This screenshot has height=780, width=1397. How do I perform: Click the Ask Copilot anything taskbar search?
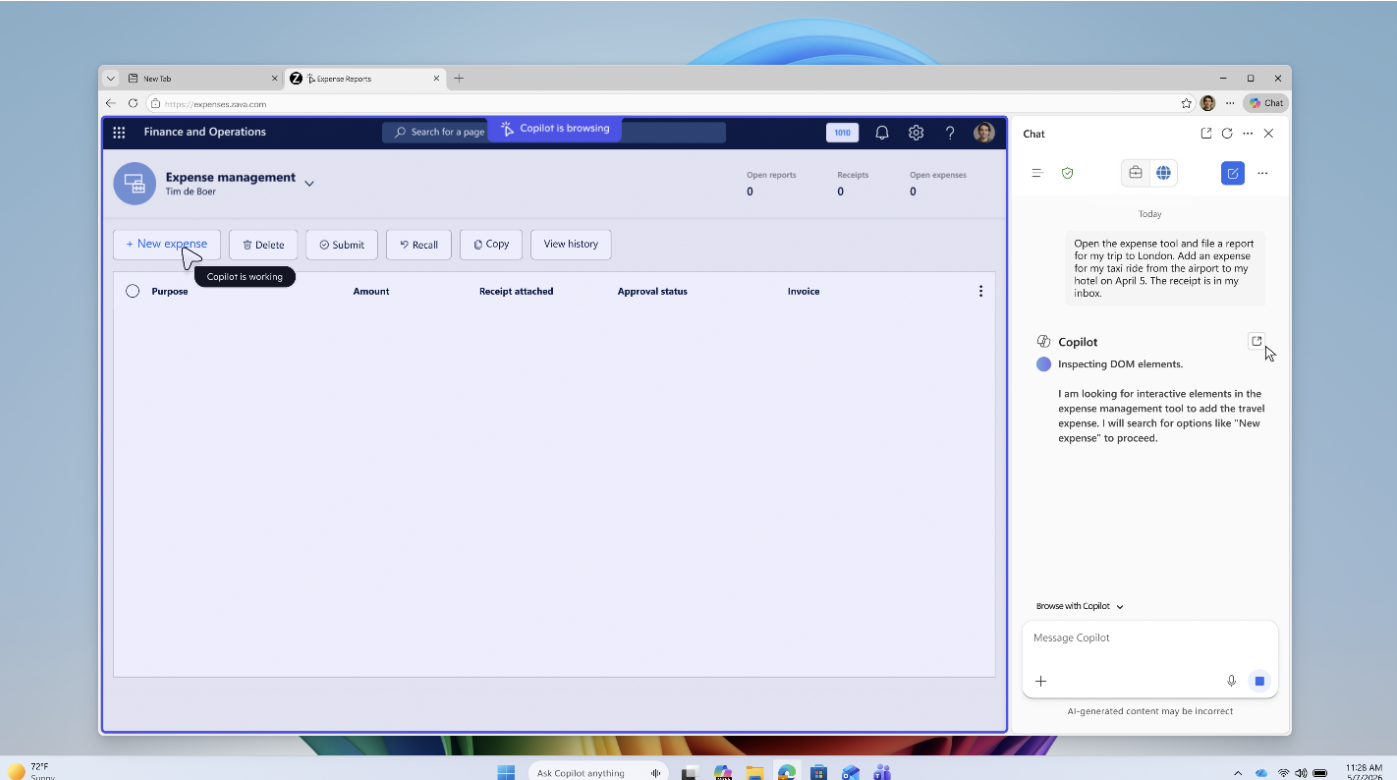click(x=600, y=772)
